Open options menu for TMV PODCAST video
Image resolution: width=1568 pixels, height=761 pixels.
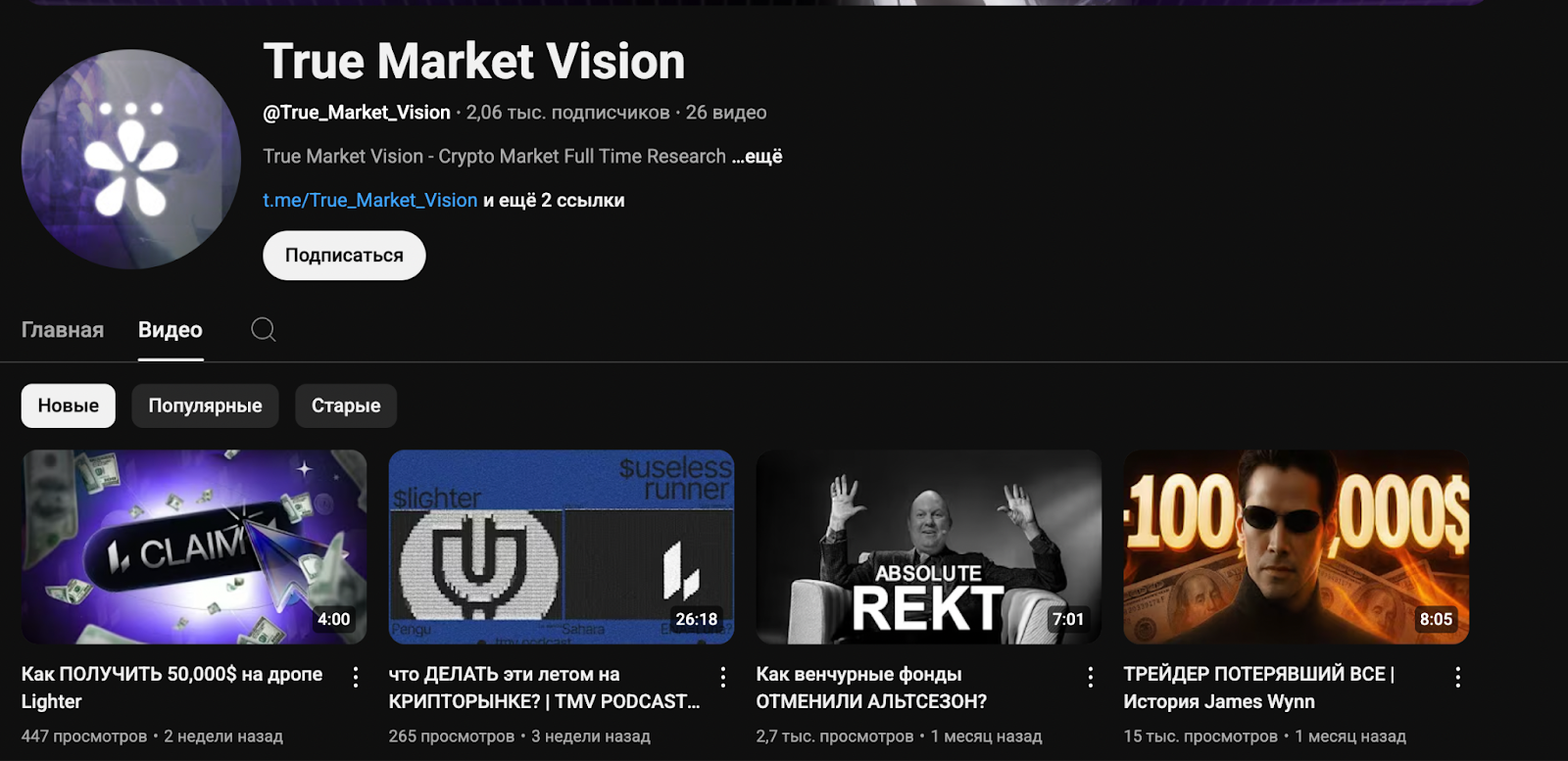(x=723, y=677)
